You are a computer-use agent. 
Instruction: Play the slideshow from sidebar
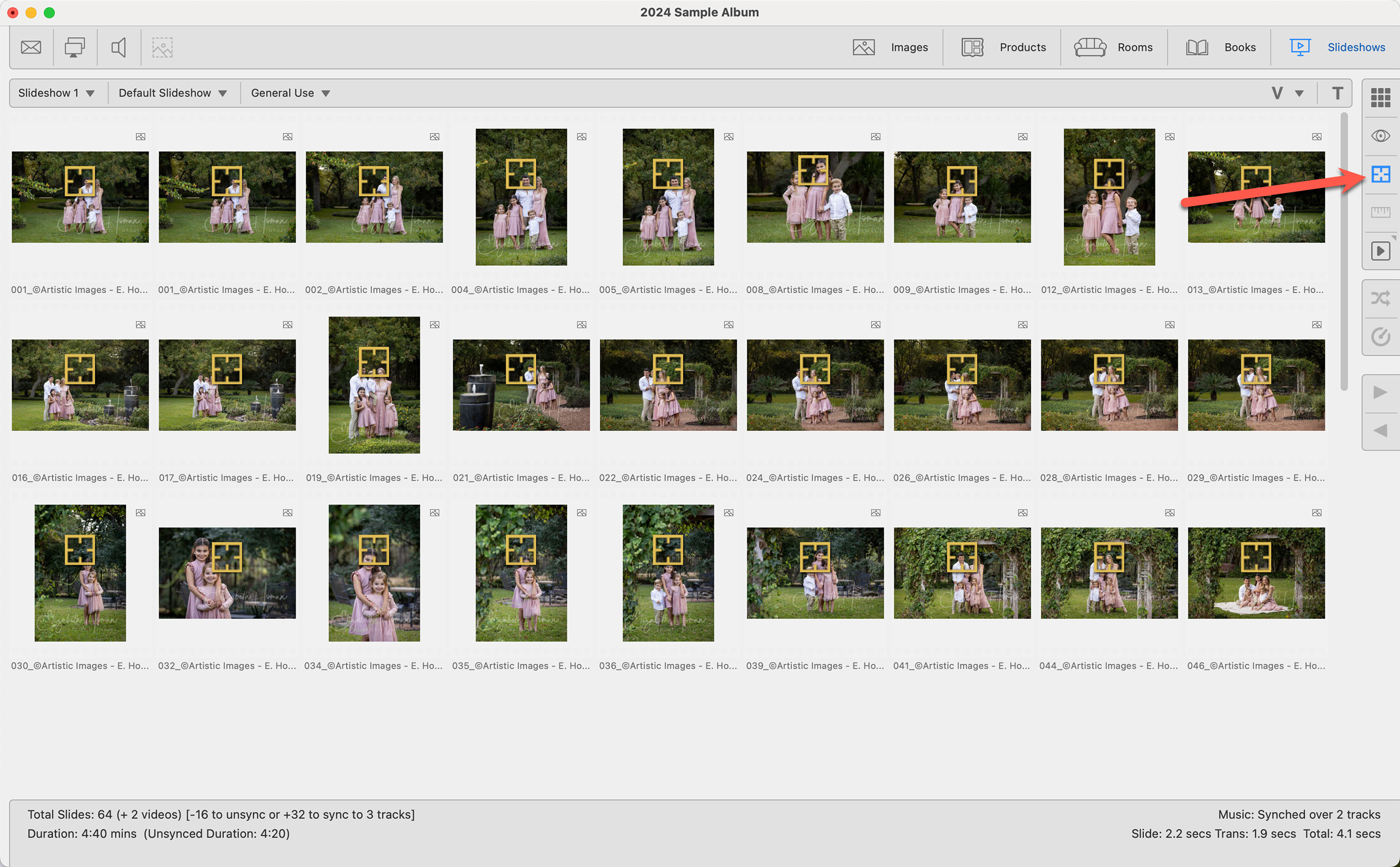click(1380, 251)
